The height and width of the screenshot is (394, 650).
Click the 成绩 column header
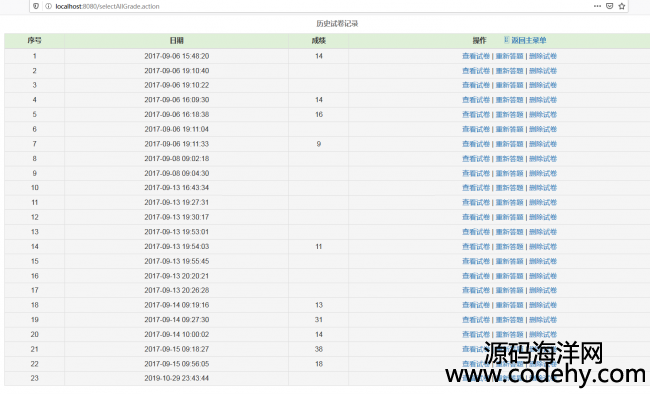318,40
